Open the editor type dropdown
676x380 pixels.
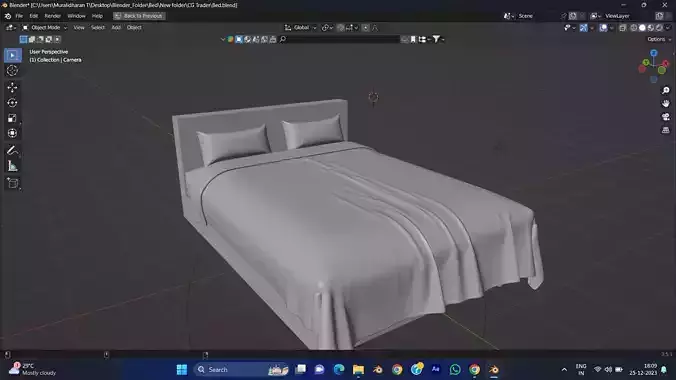coord(11,28)
